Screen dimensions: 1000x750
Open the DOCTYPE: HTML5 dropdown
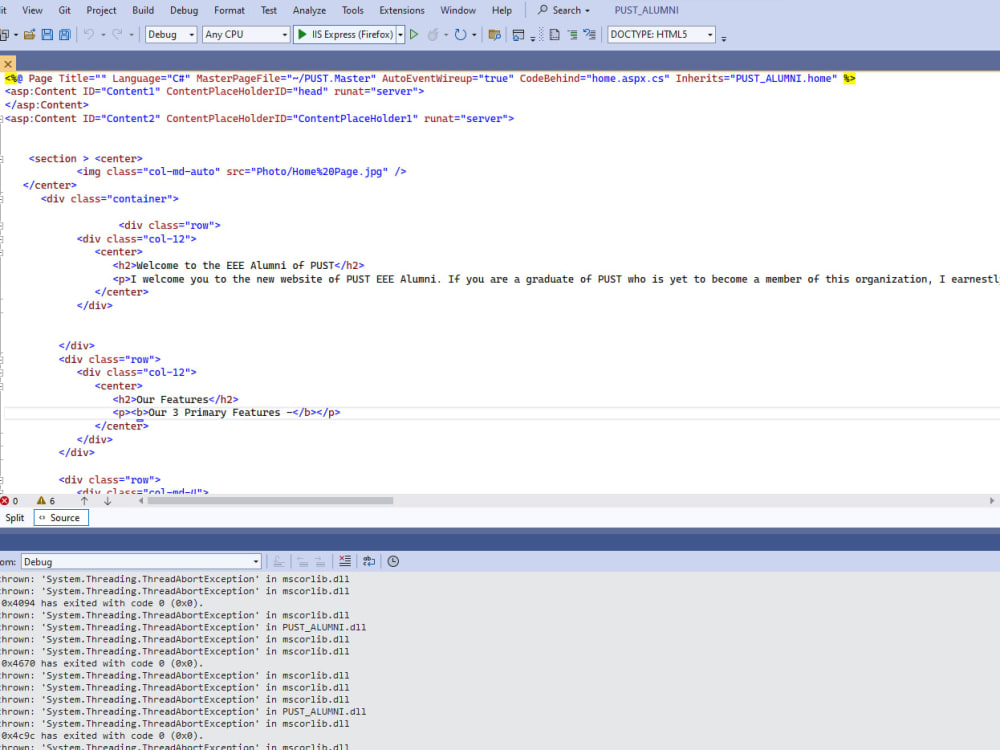click(661, 34)
